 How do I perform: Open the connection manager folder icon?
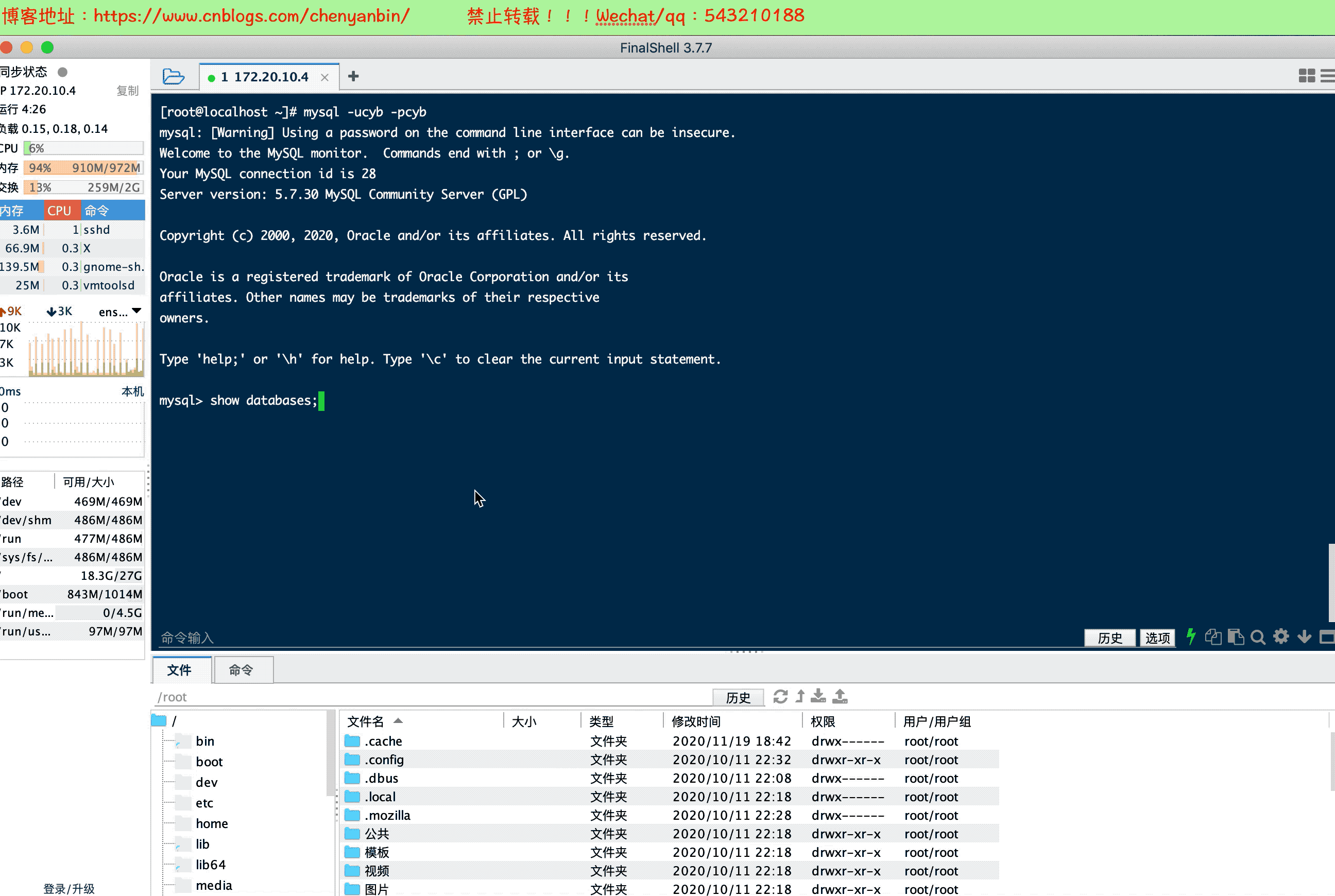click(173, 77)
